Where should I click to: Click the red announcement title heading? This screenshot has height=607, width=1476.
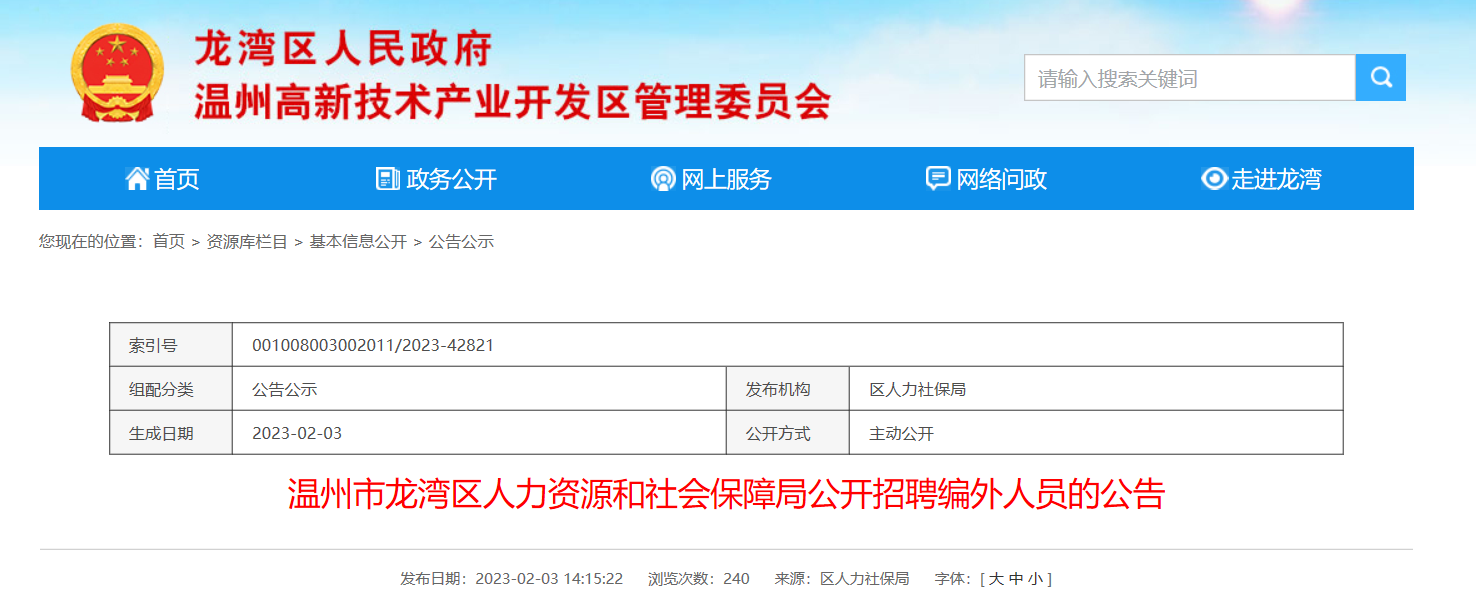pos(726,495)
